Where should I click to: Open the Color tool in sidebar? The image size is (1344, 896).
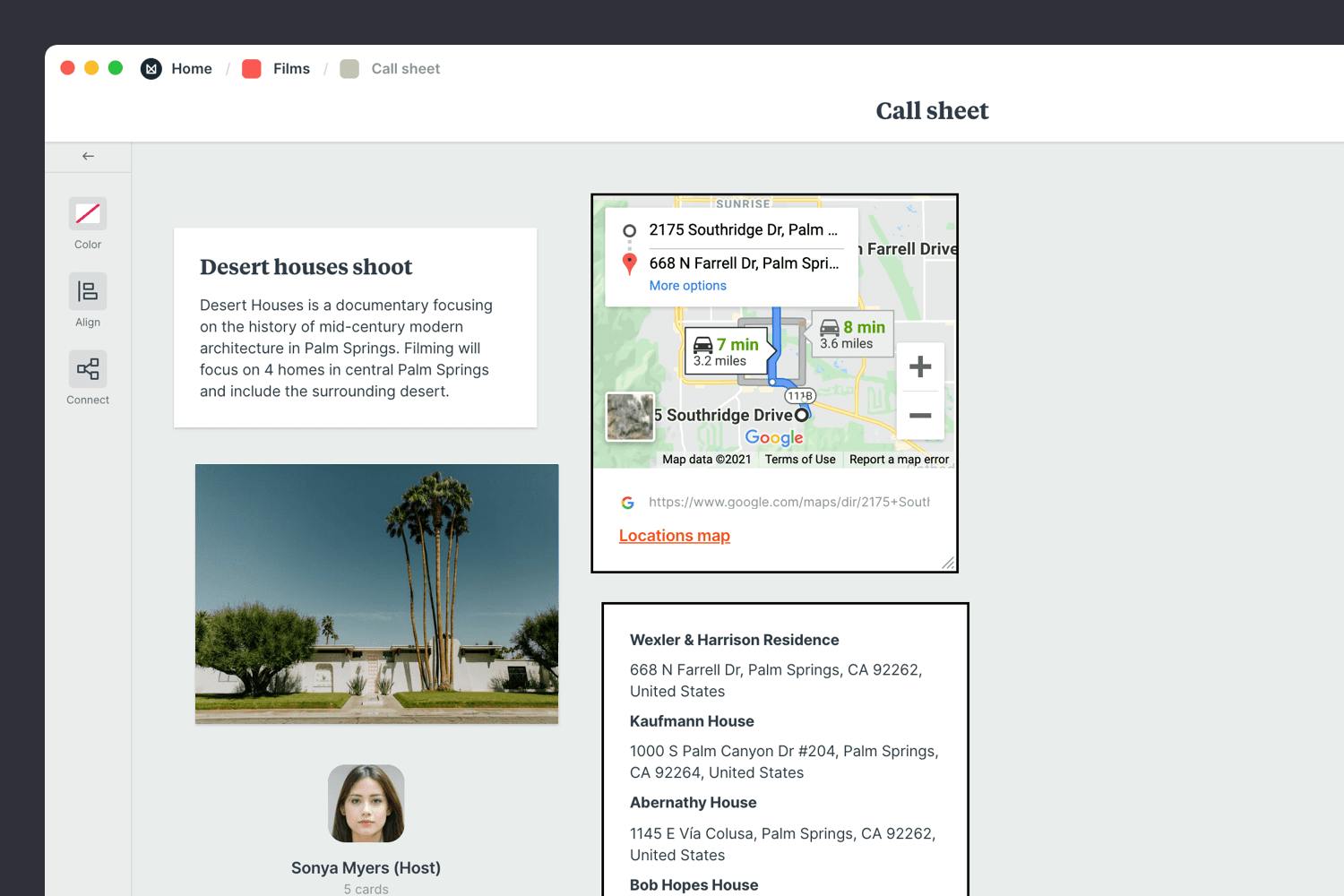click(x=88, y=214)
